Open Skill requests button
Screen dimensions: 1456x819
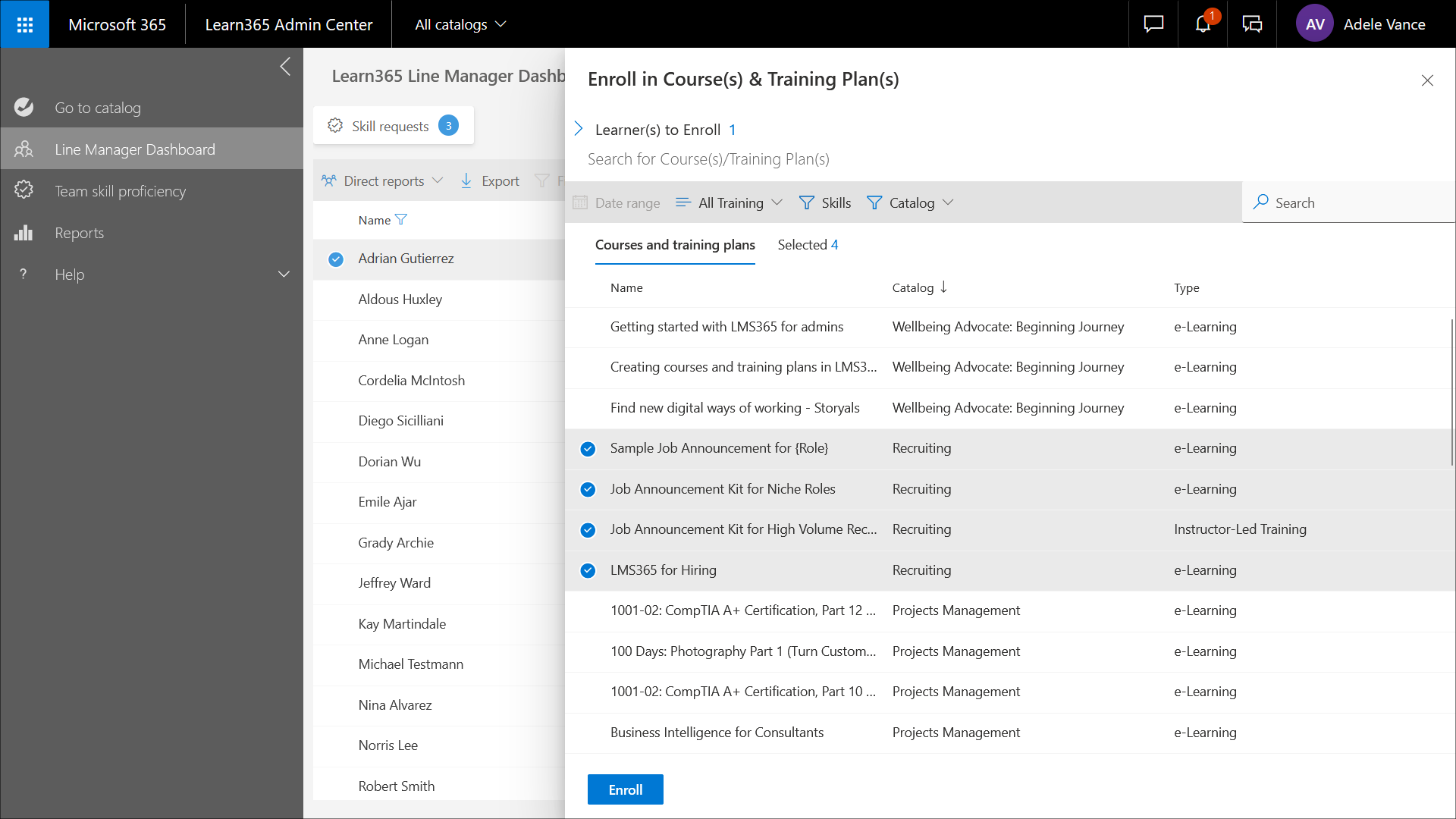(x=393, y=126)
